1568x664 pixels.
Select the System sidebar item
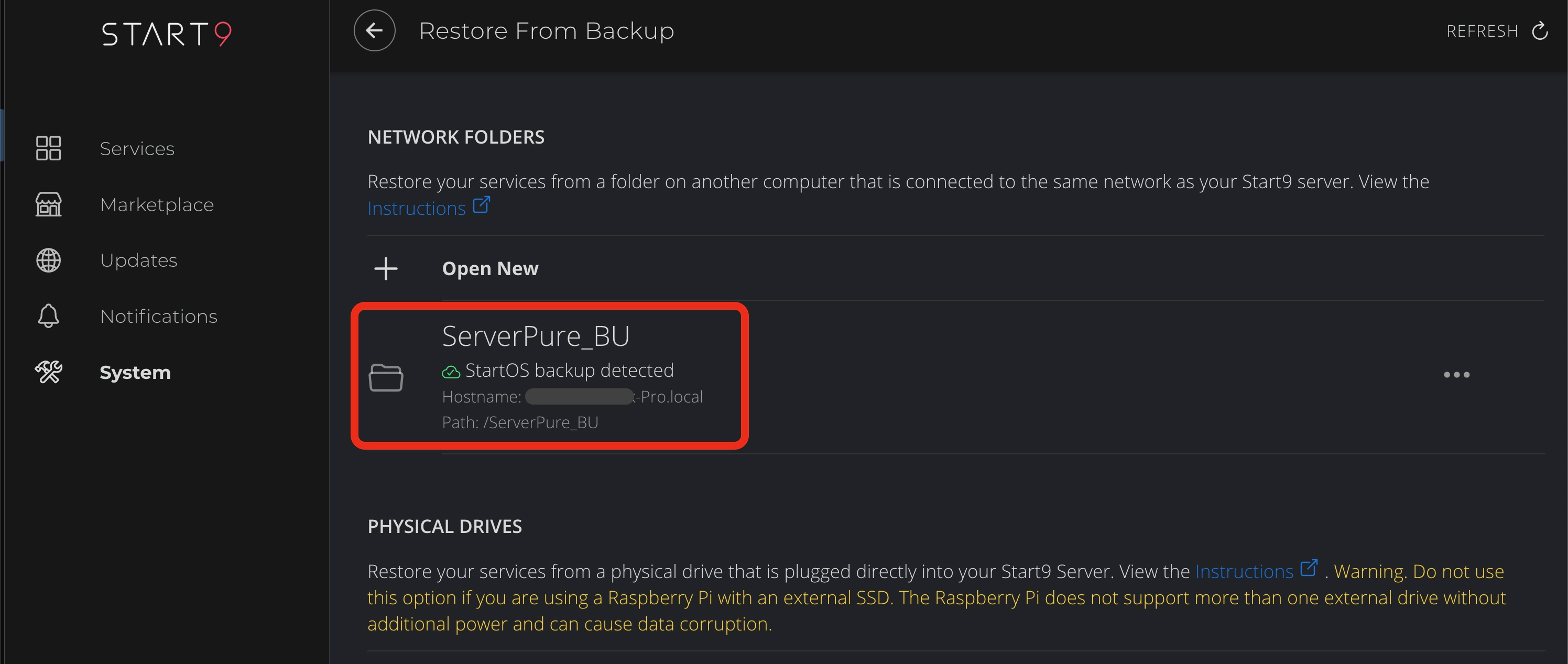pos(135,373)
